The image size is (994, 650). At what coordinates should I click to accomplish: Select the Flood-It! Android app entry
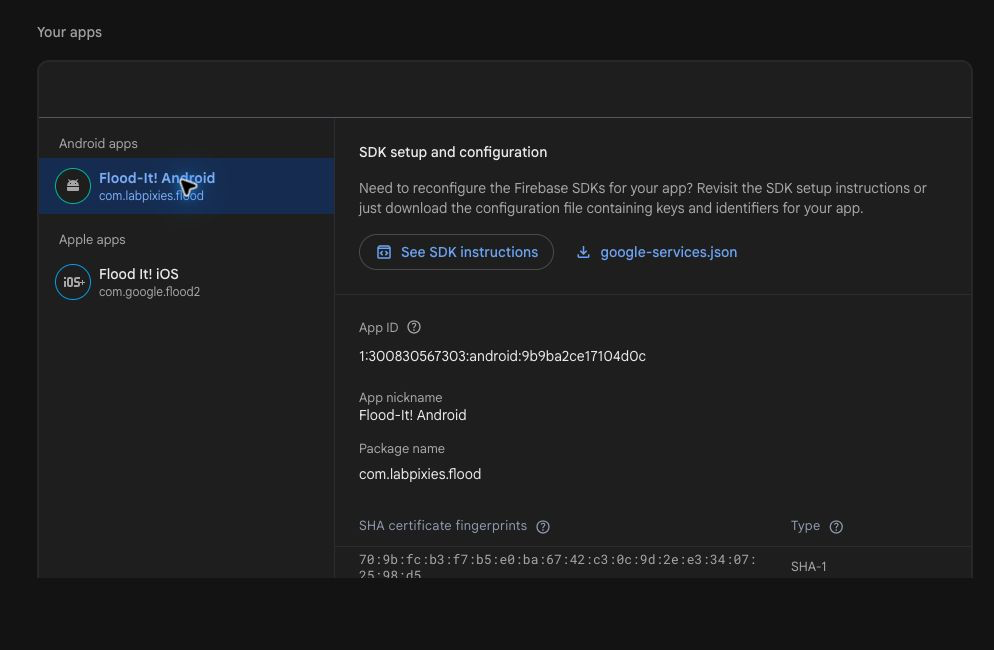coord(186,186)
